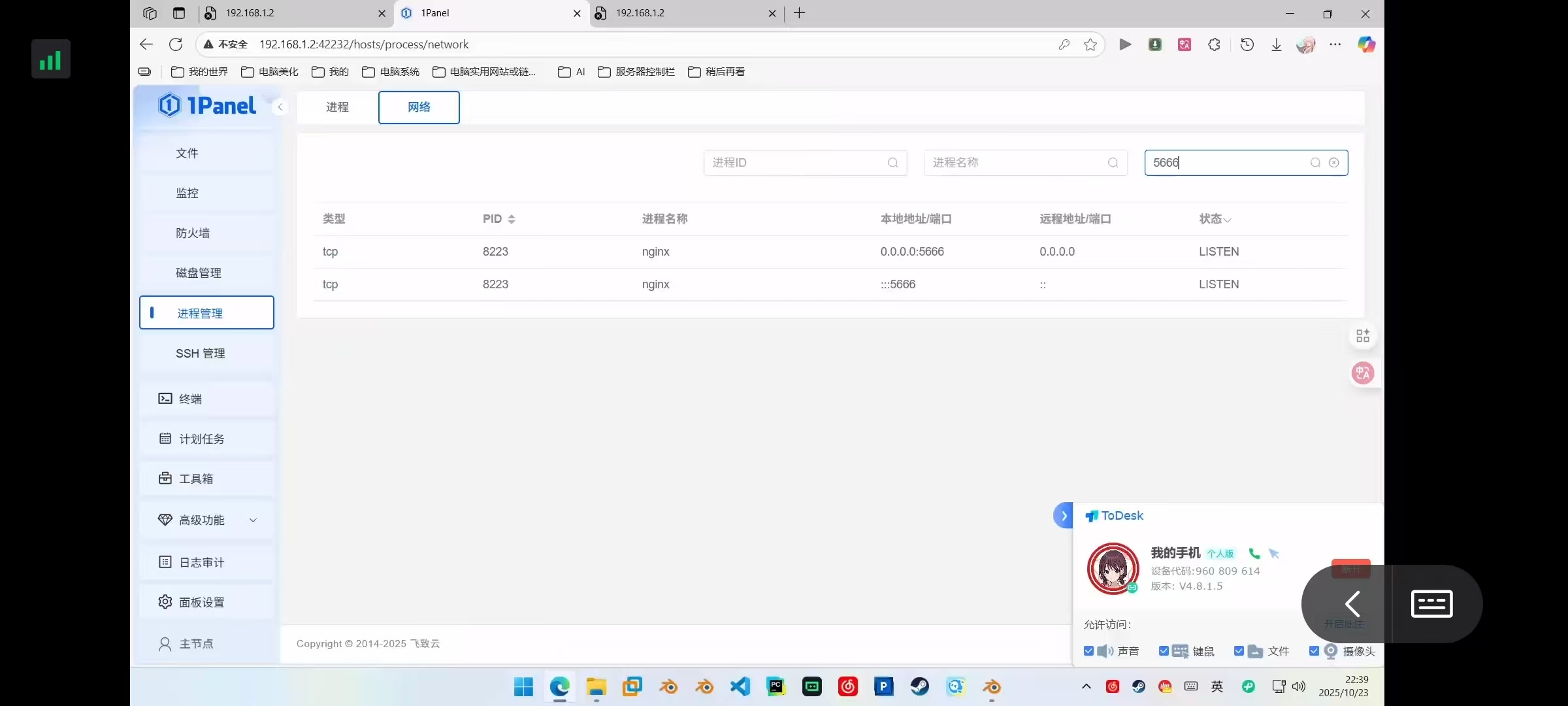This screenshot has height=706, width=1568.
Task: Open the grid widget floating button
Action: 1363,336
